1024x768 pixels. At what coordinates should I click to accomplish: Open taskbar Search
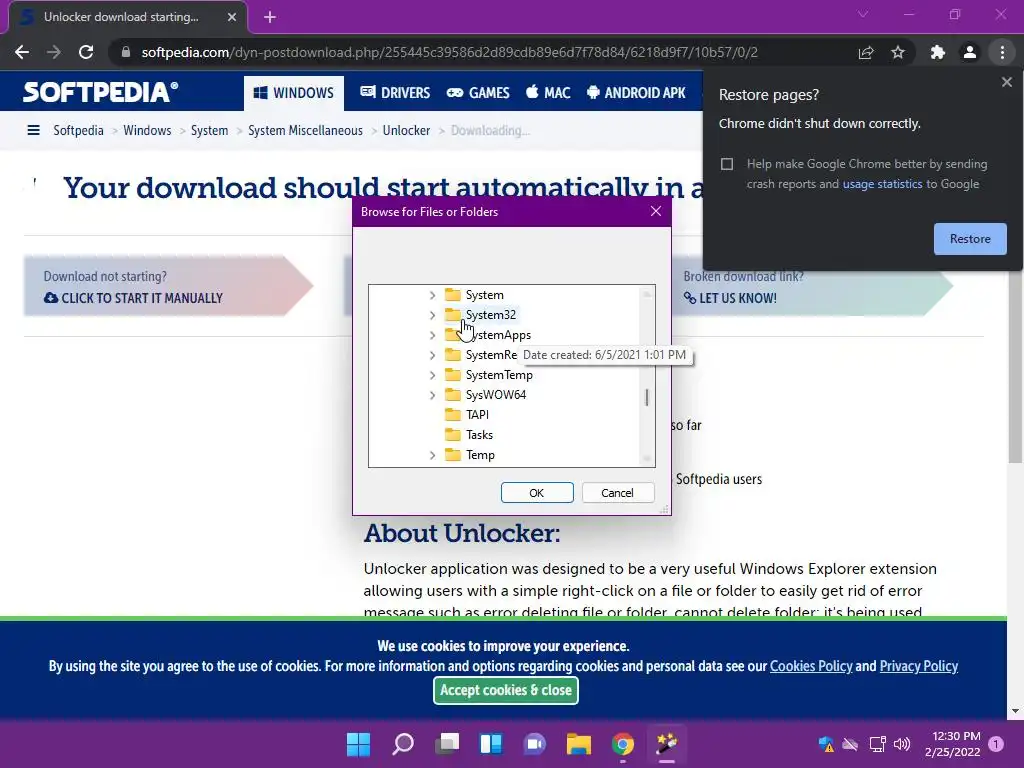(x=402, y=744)
